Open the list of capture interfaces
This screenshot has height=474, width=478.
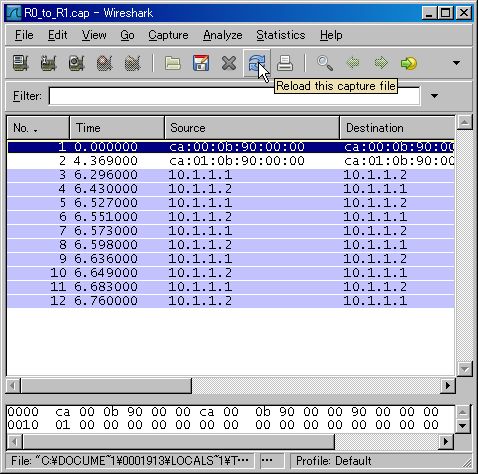[x=20, y=63]
